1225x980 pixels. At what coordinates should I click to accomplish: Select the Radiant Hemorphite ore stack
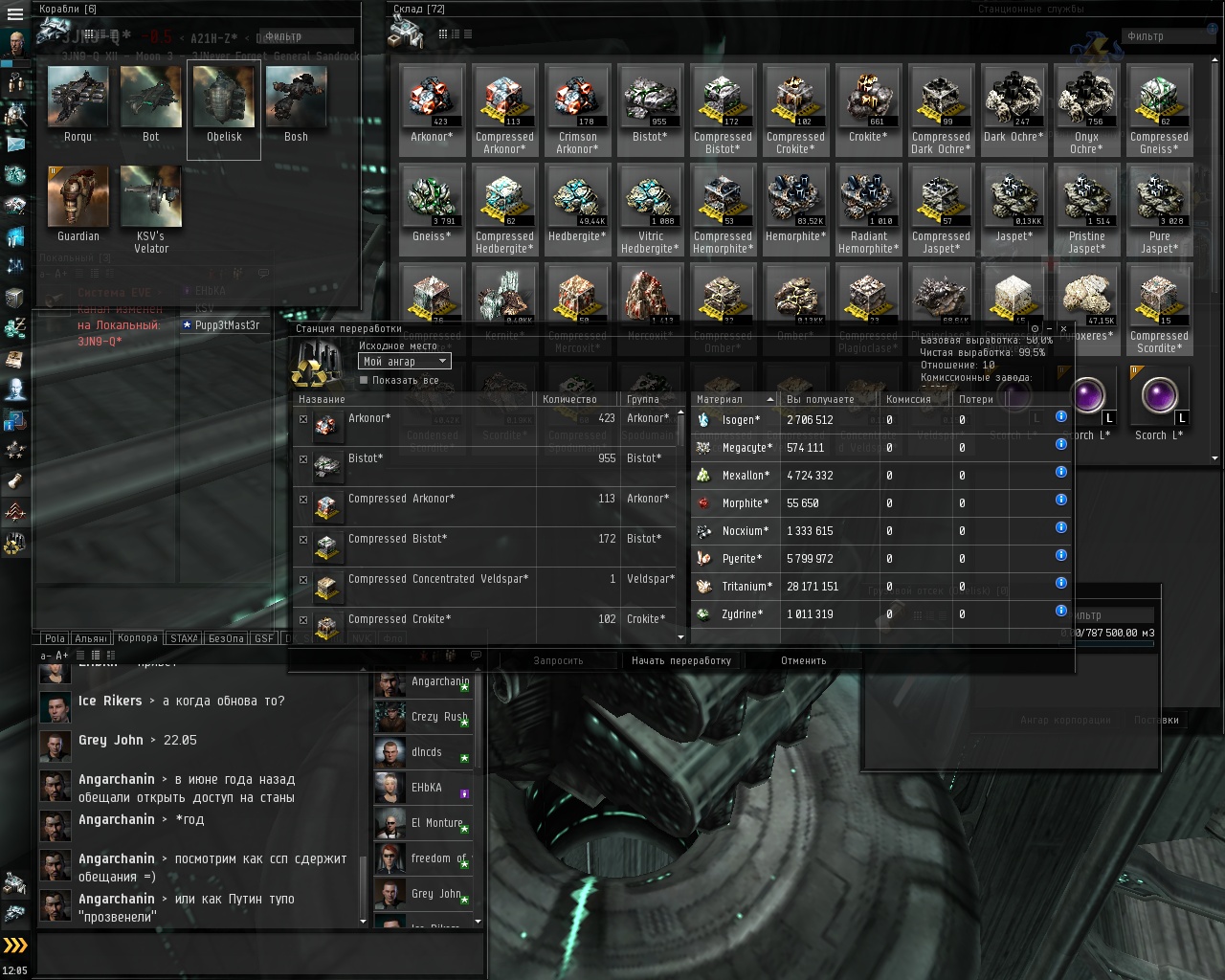(x=869, y=210)
